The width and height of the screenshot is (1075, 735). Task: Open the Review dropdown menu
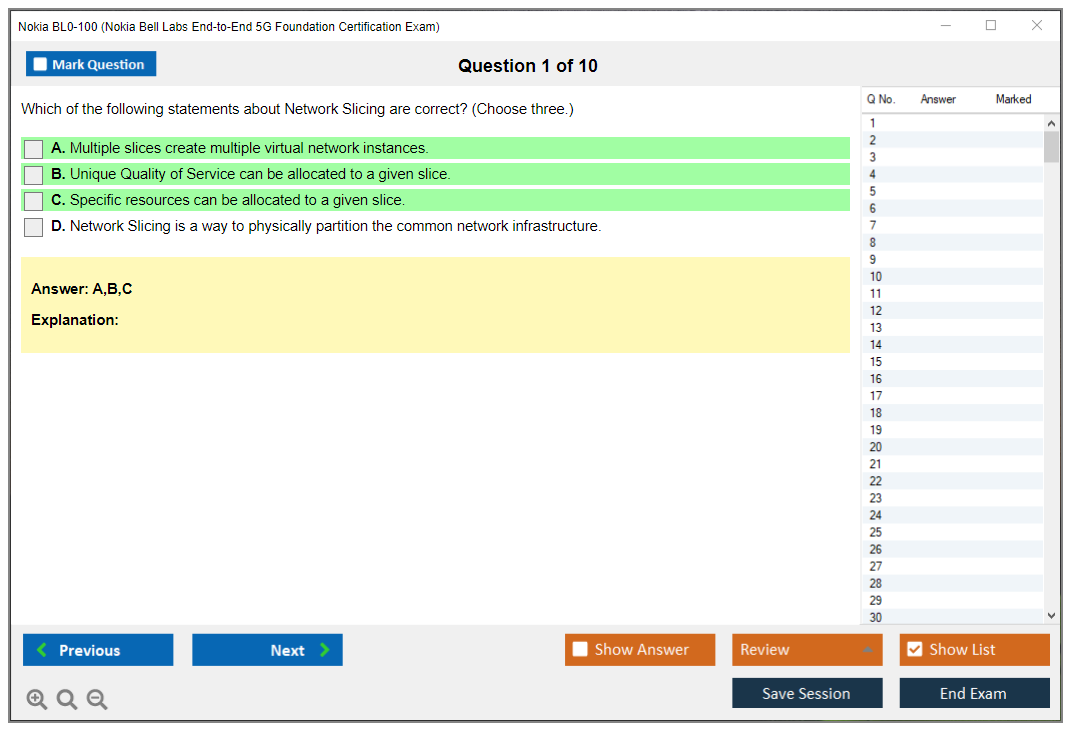click(x=807, y=650)
